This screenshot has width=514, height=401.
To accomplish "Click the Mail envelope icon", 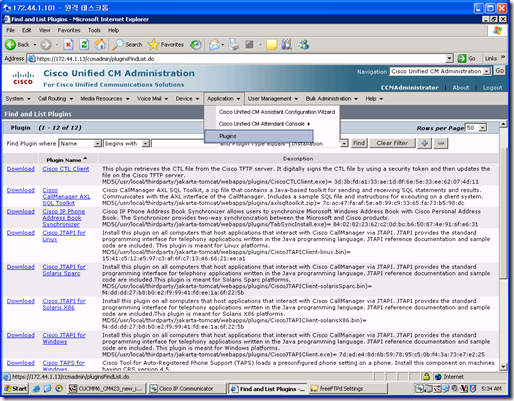I will 214,44.
